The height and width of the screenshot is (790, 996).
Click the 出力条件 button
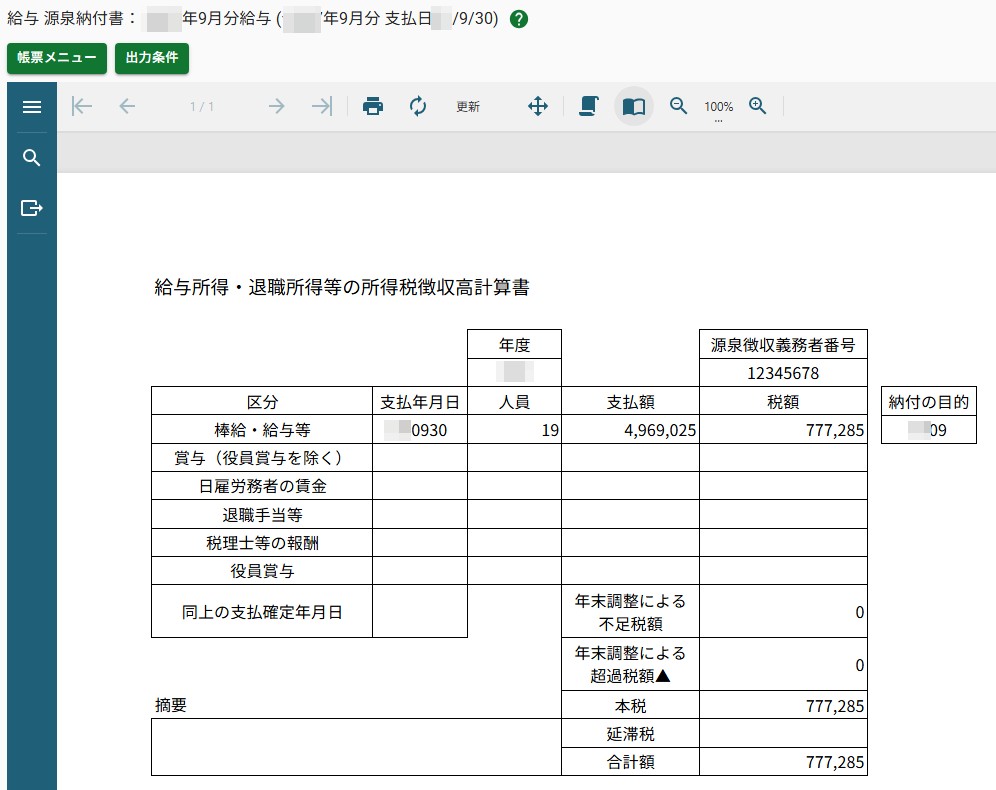pyautogui.click(x=152, y=58)
